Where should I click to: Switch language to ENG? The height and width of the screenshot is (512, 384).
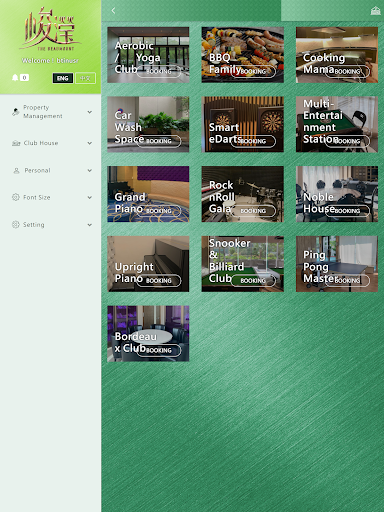click(x=63, y=78)
